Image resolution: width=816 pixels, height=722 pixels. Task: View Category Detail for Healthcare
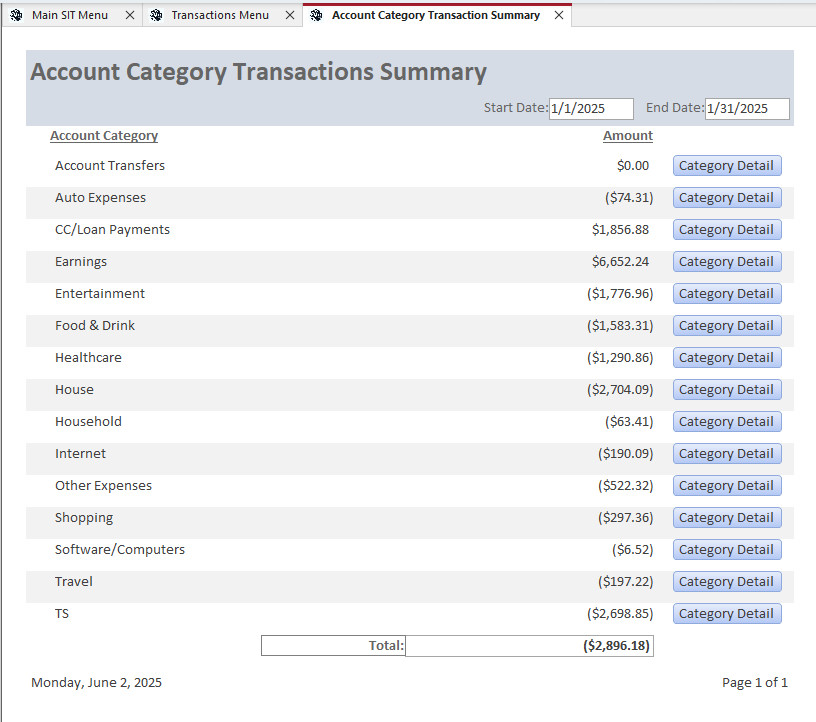pos(727,358)
